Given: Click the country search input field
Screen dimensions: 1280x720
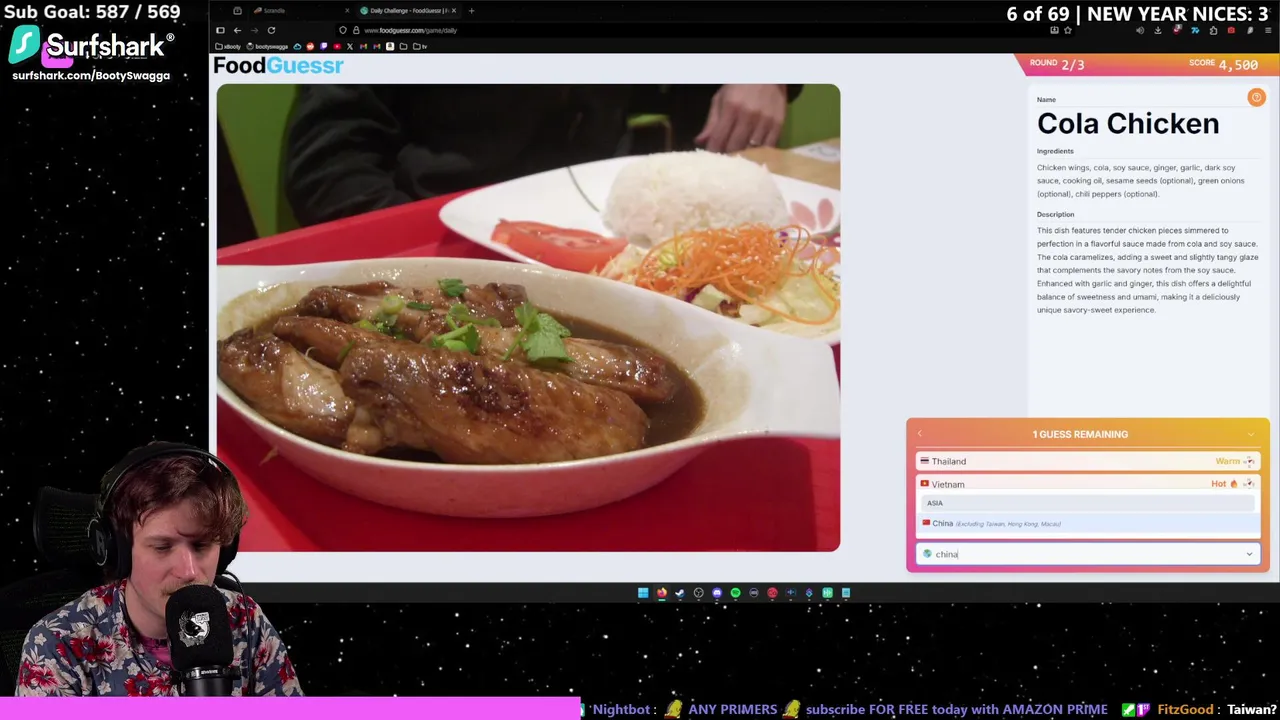Looking at the screenshot, I should [1087, 554].
